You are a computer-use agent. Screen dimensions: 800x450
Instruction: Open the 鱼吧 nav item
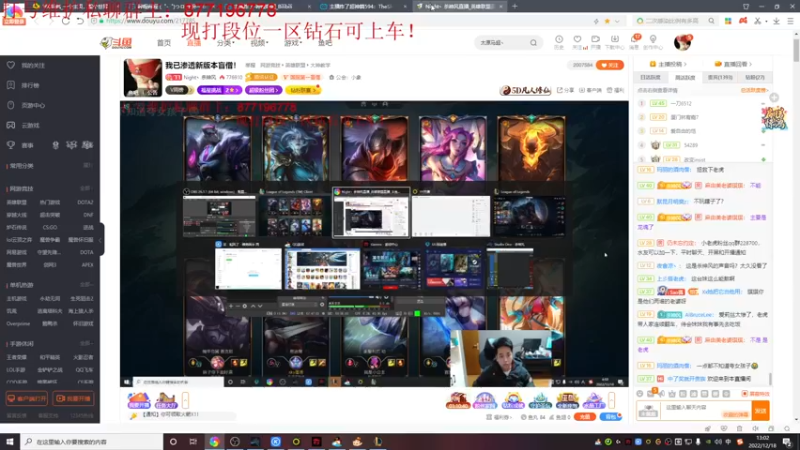point(325,43)
